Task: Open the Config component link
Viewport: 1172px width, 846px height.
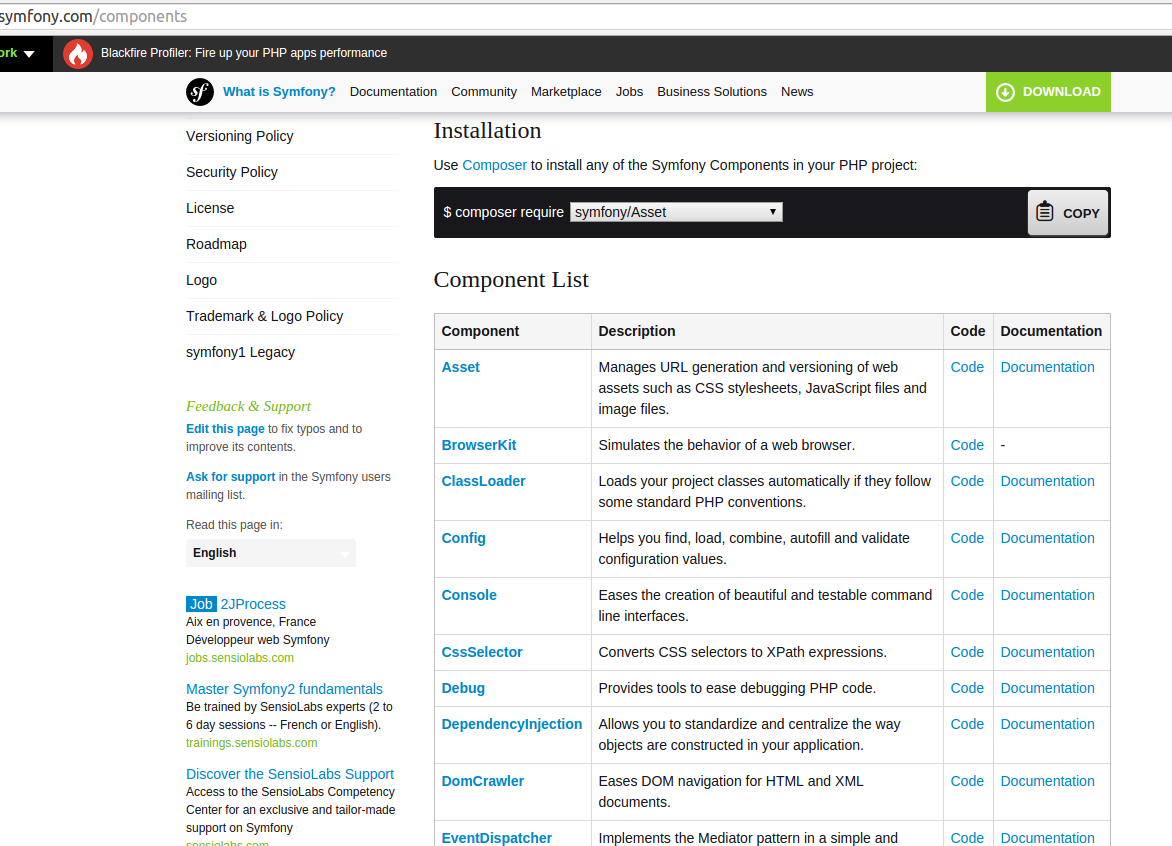Action: point(463,538)
